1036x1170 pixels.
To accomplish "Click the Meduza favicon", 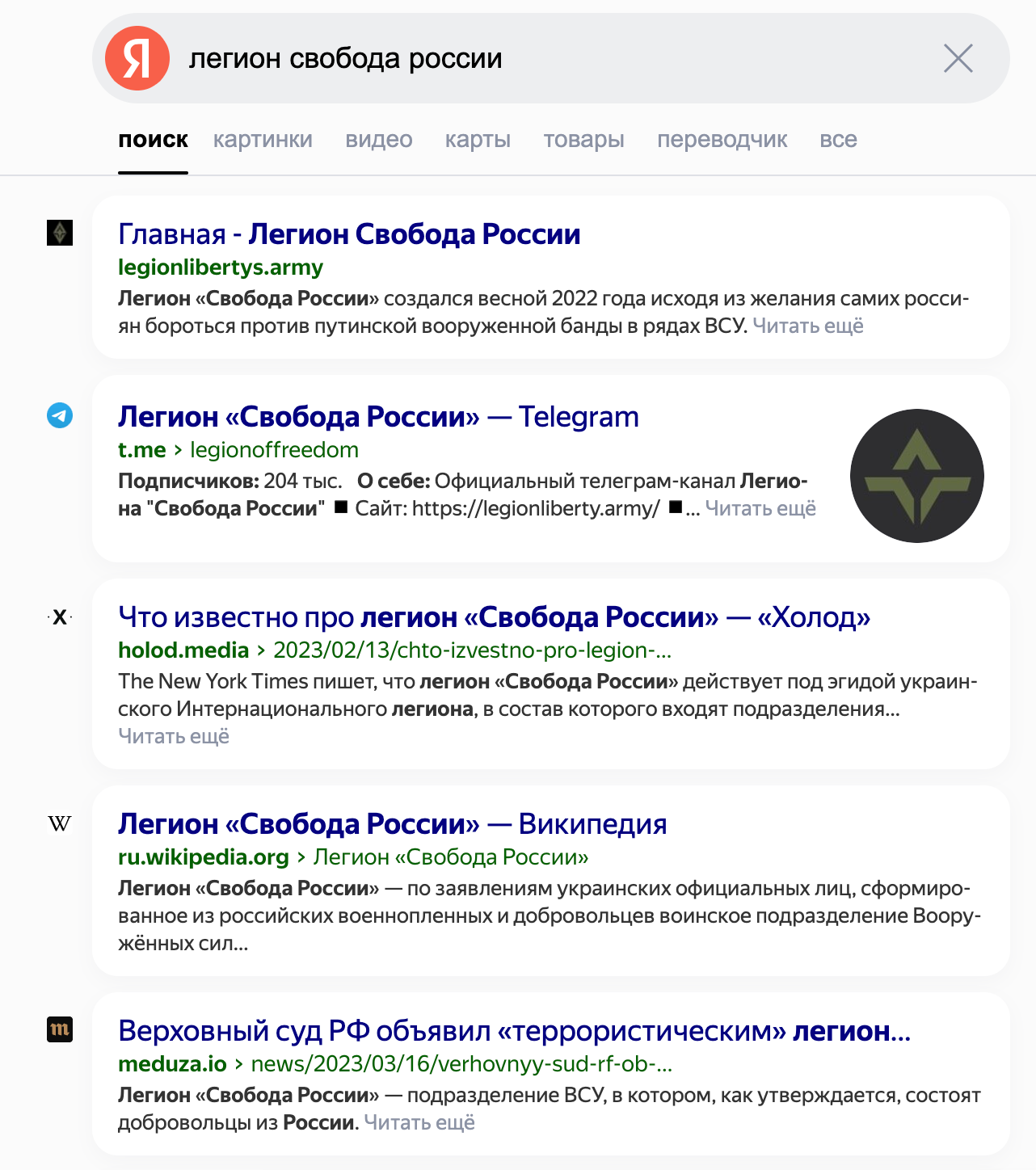I will click(60, 1029).
